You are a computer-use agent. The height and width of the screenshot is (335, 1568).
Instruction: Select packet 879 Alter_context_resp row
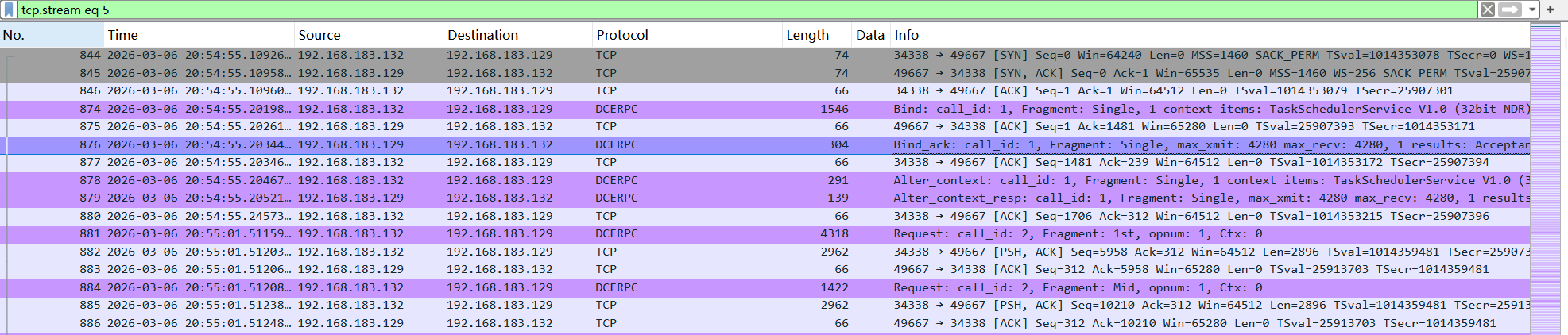coord(765,198)
